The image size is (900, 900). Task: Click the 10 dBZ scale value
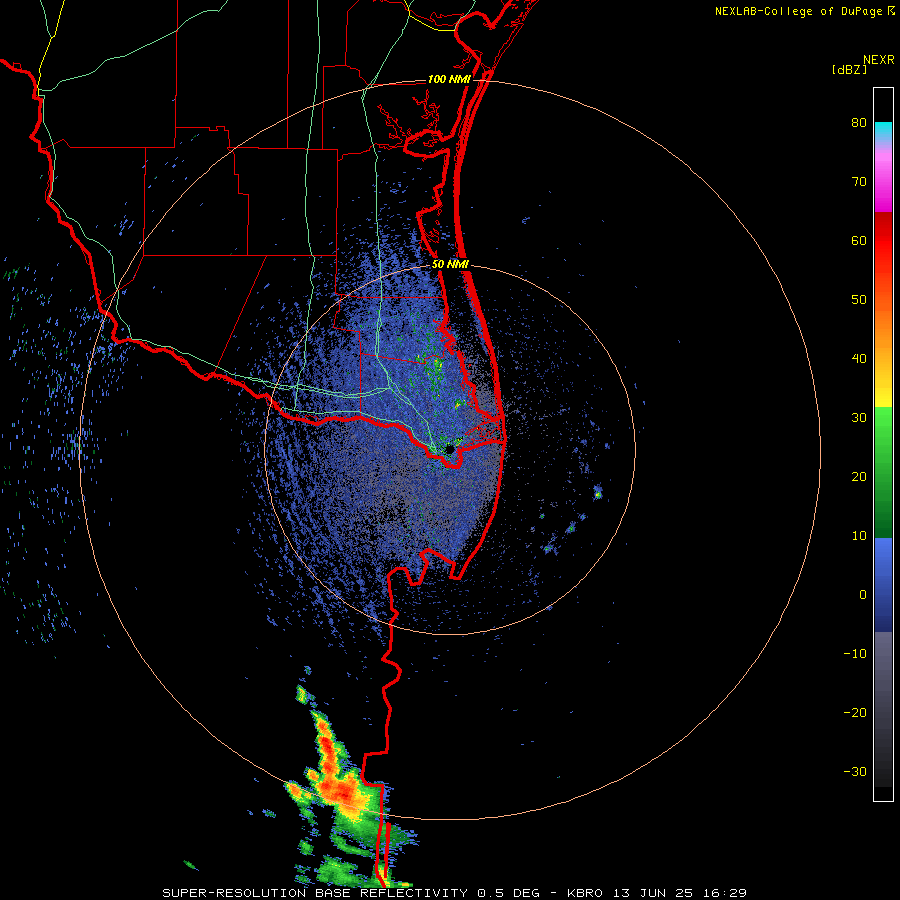(x=859, y=536)
